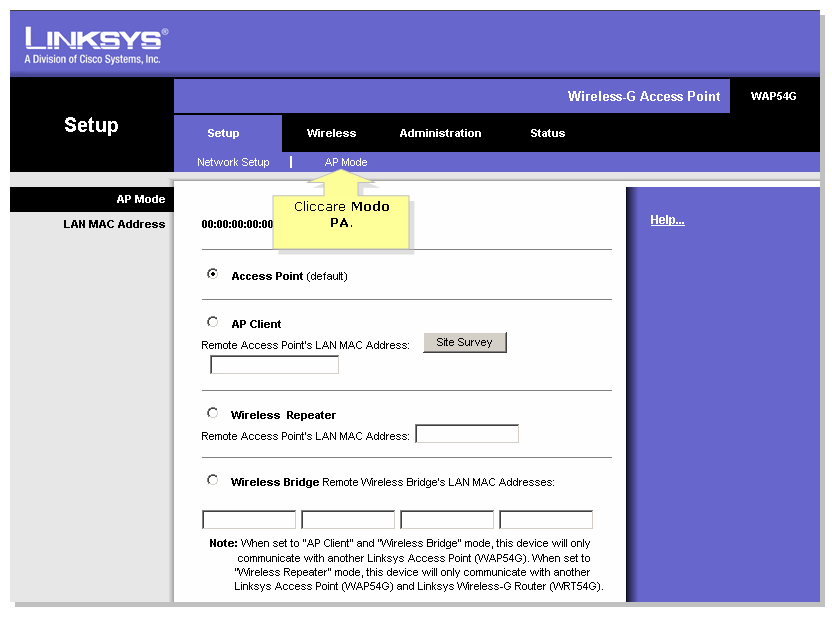
Task: Select the Setup tab
Action: pyautogui.click(x=225, y=133)
